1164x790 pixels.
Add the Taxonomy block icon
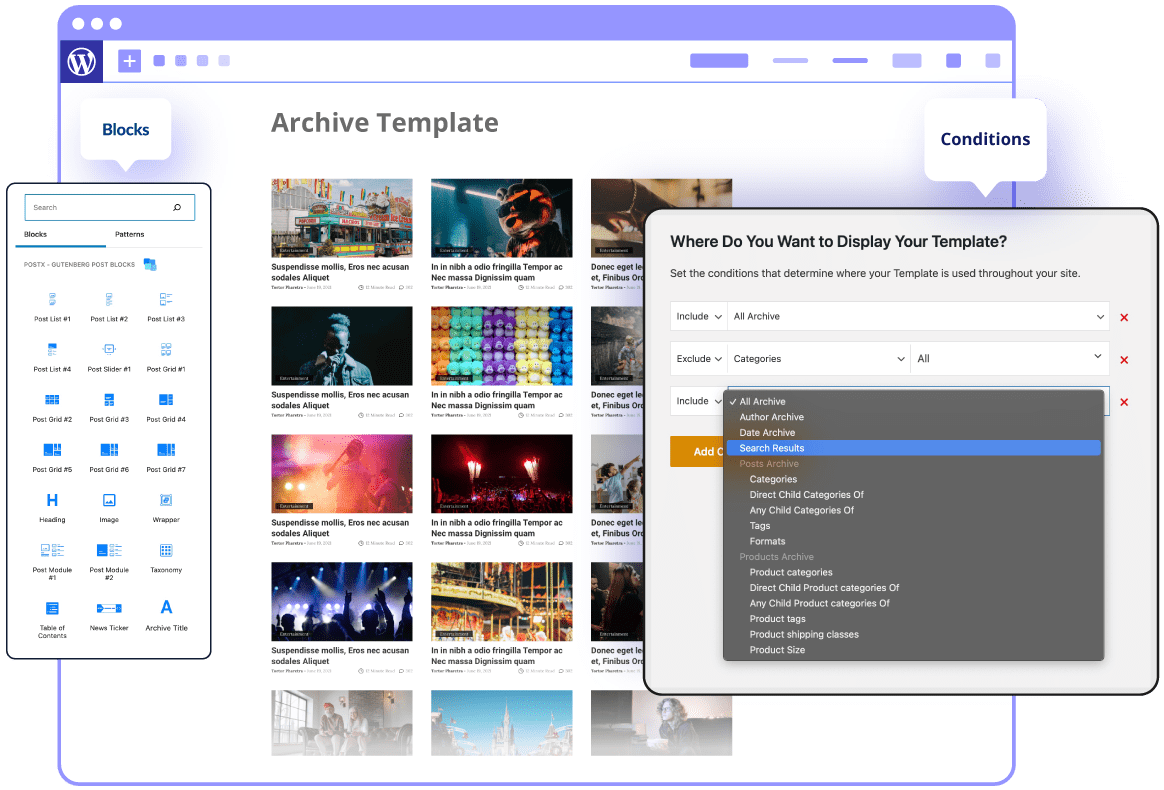pyautogui.click(x=166, y=551)
